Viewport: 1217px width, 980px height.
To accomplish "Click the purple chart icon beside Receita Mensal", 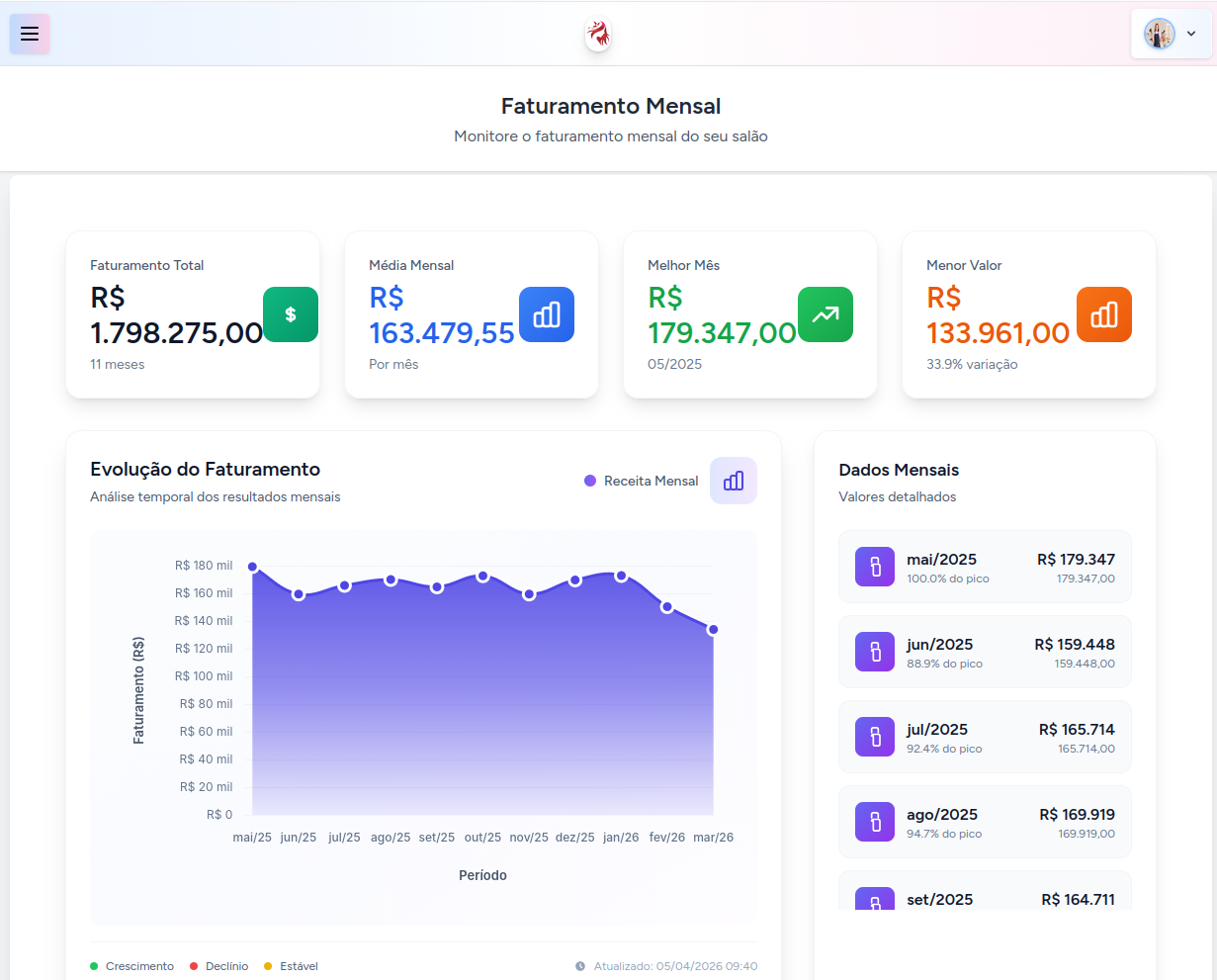I will click(734, 481).
